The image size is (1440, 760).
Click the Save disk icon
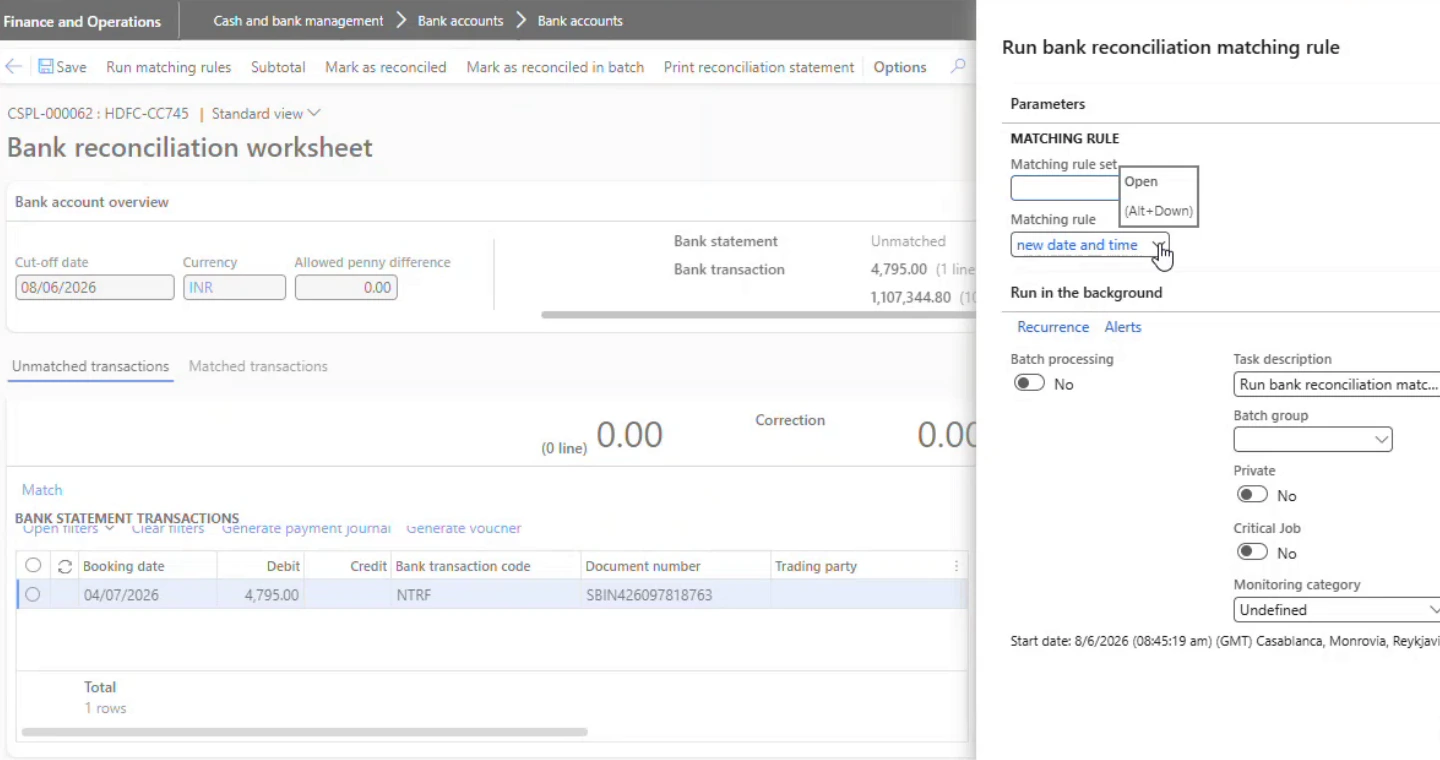coord(46,67)
